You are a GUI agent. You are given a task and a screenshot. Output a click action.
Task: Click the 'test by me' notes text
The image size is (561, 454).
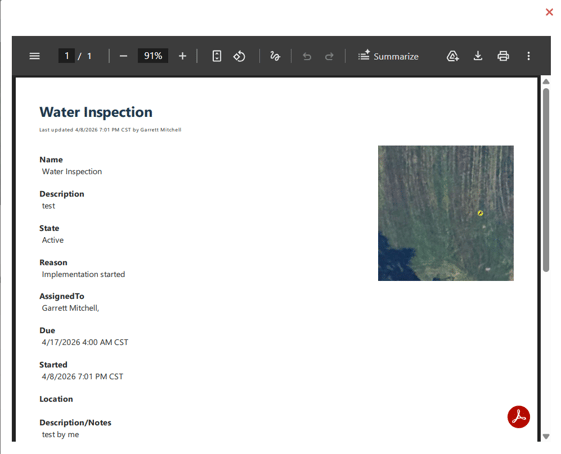pos(60,435)
